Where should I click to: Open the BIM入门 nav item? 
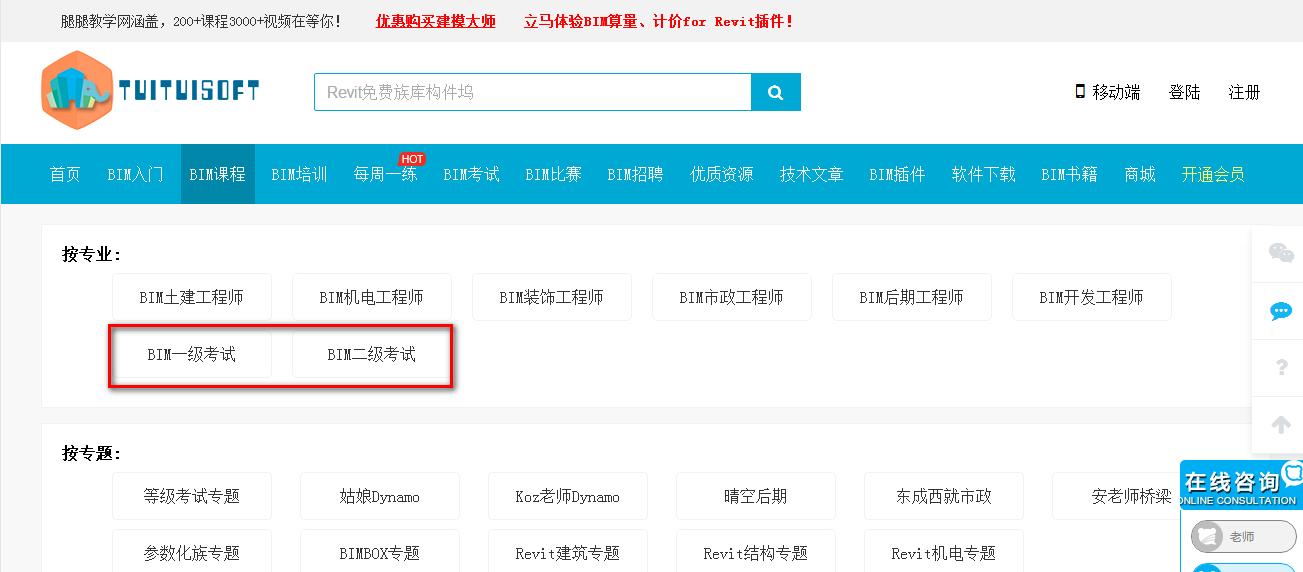[135, 174]
